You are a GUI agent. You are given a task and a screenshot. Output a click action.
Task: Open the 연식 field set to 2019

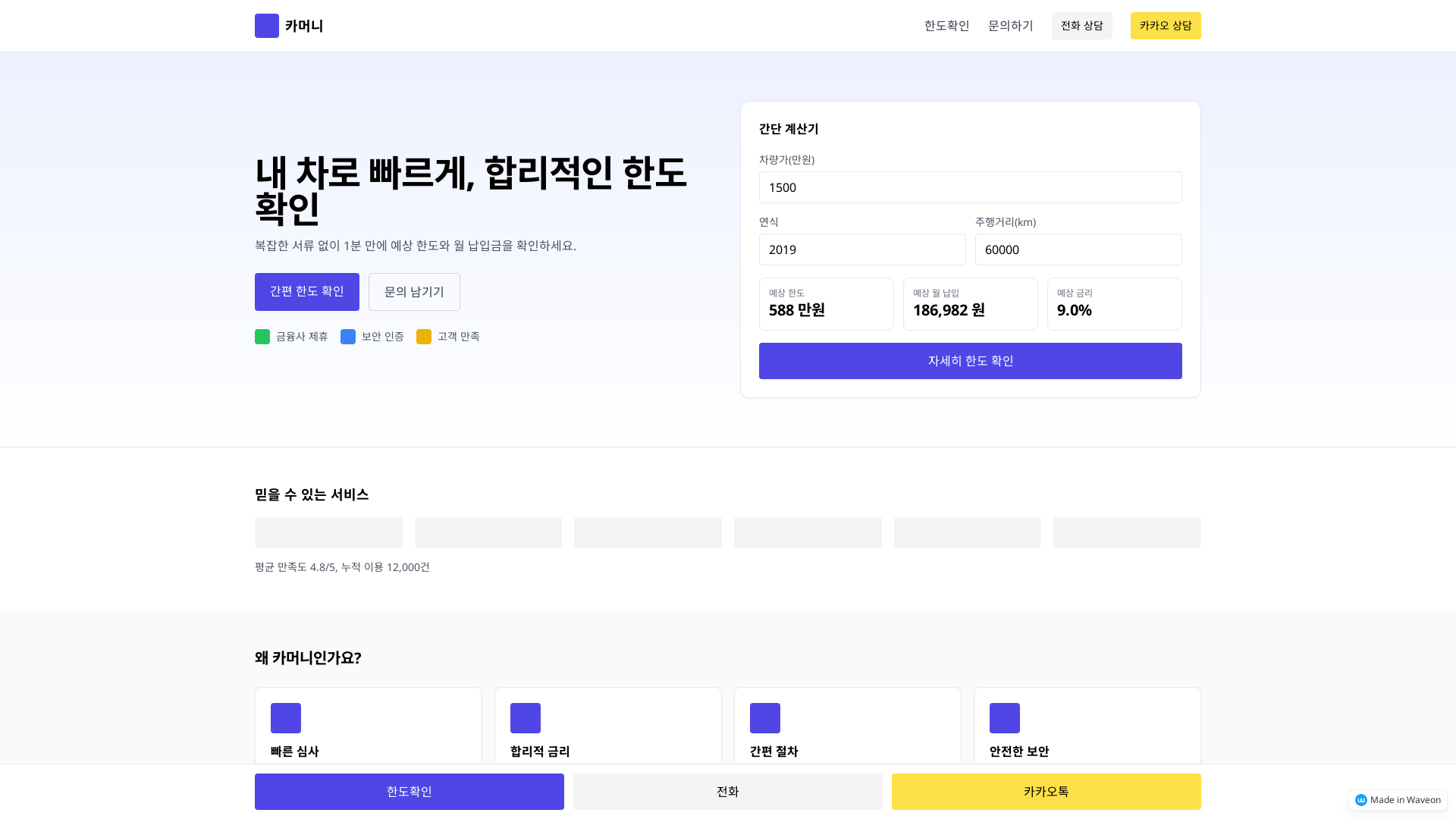(x=862, y=249)
